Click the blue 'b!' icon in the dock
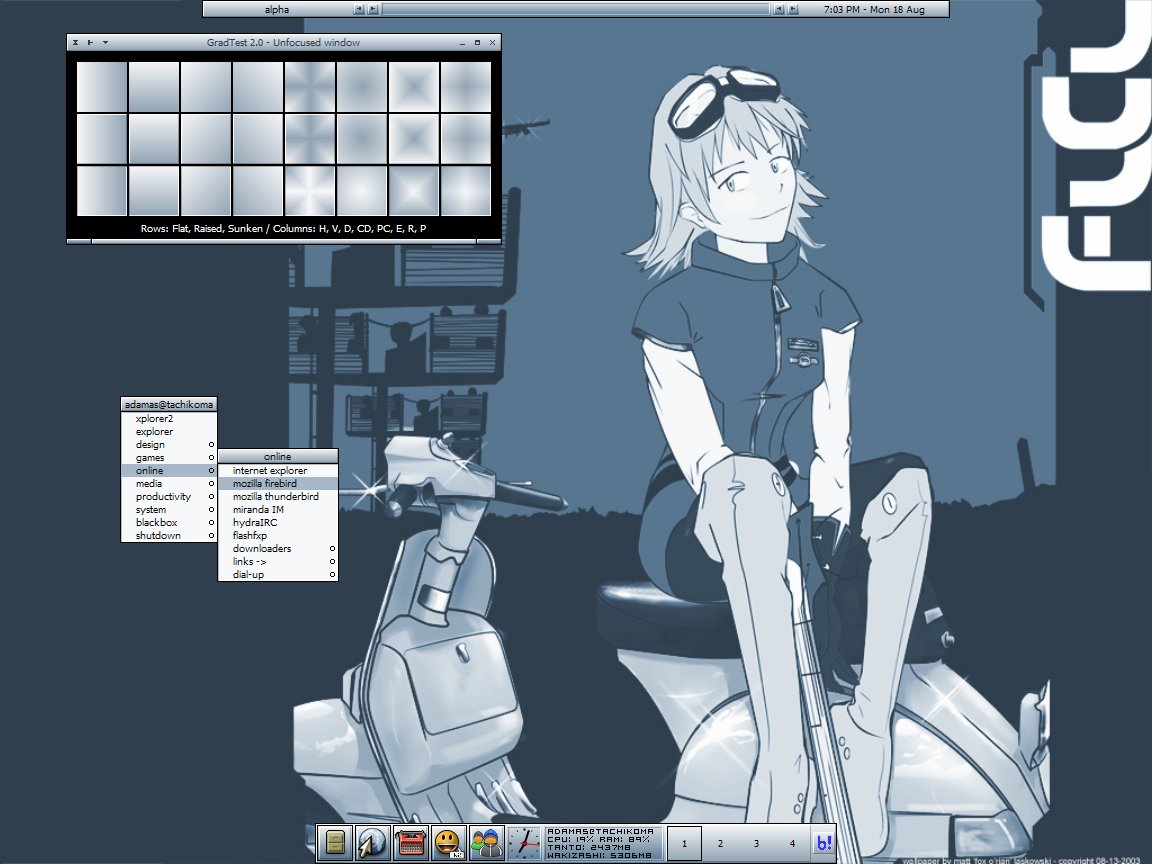Image resolution: width=1152 pixels, height=864 pixels. point(823,844)
